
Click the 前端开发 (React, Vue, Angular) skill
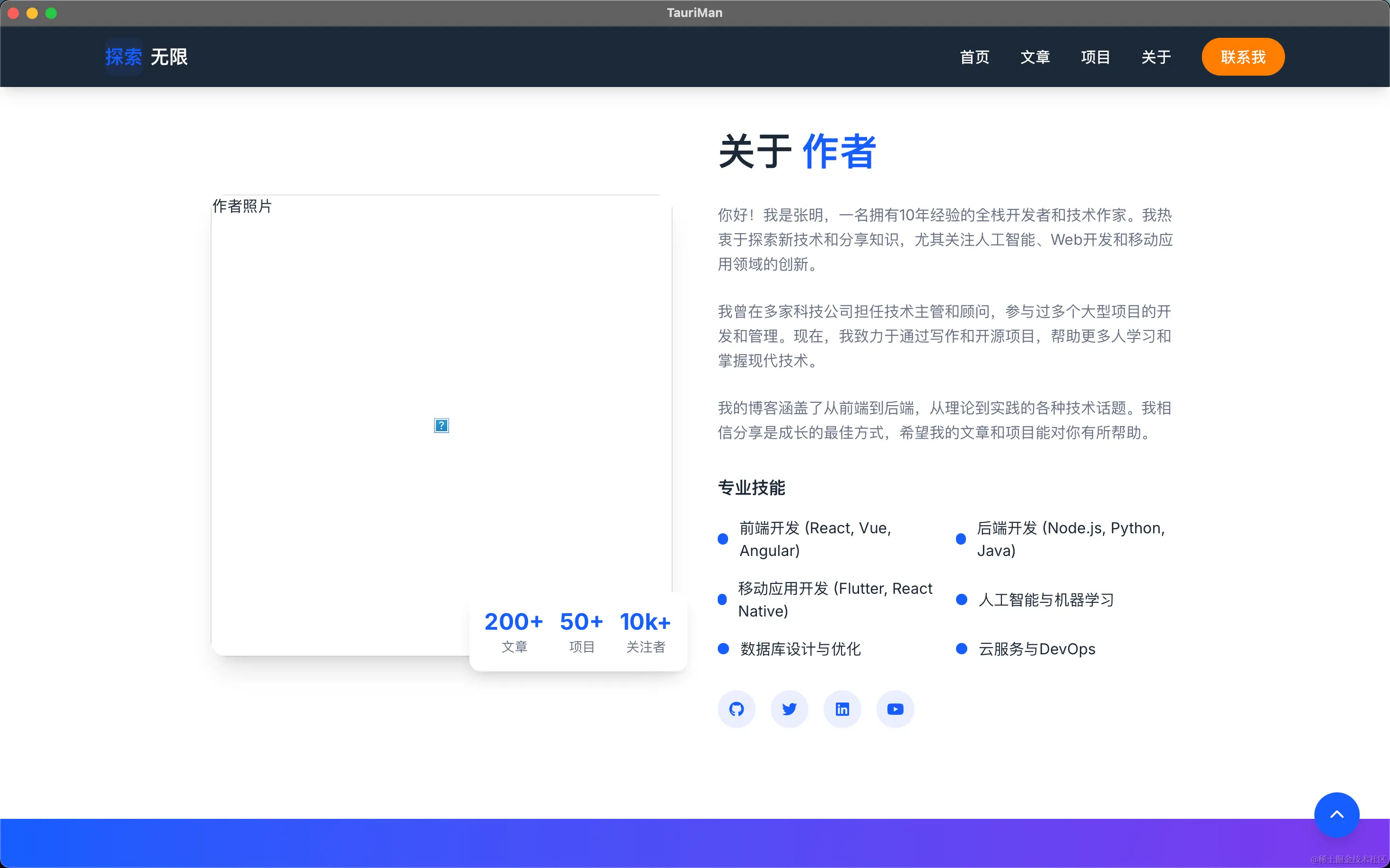click(x=825, y=539)
